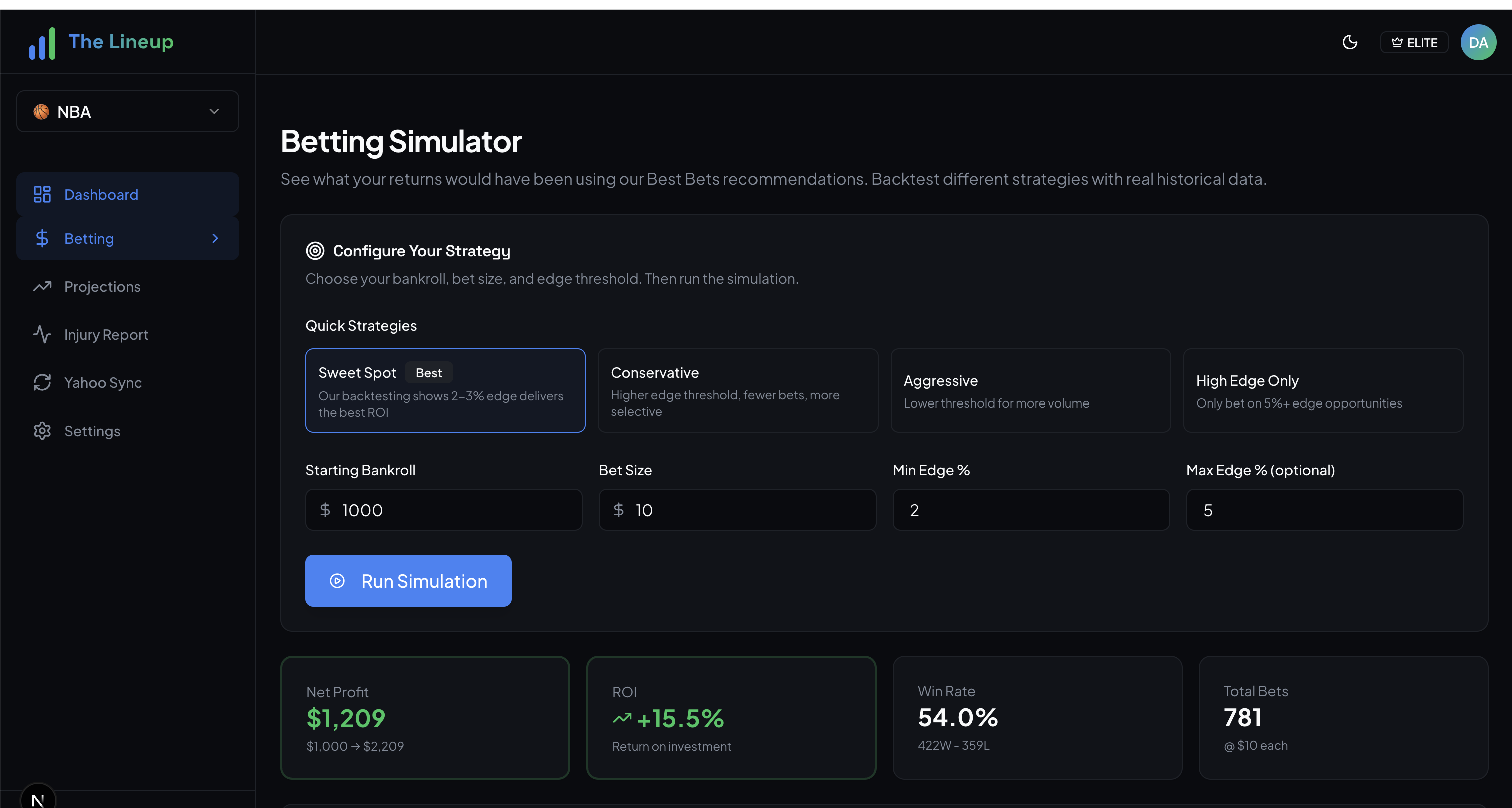Select the High Edge Only strategy
Screen dimensions: 1512x808
tap(1323, 390)
